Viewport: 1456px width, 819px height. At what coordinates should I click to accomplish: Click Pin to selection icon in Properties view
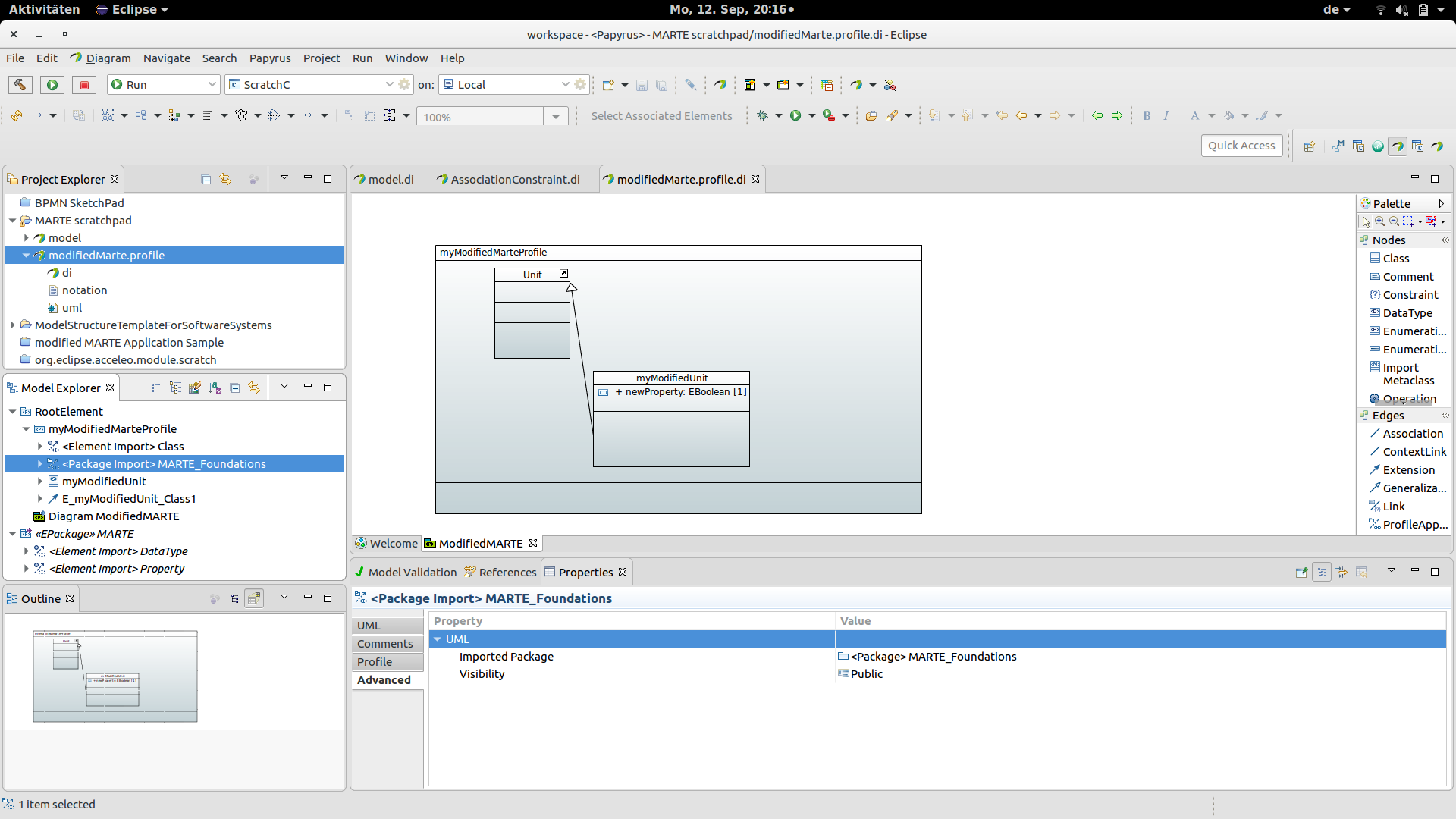[x=1301, y=573]
